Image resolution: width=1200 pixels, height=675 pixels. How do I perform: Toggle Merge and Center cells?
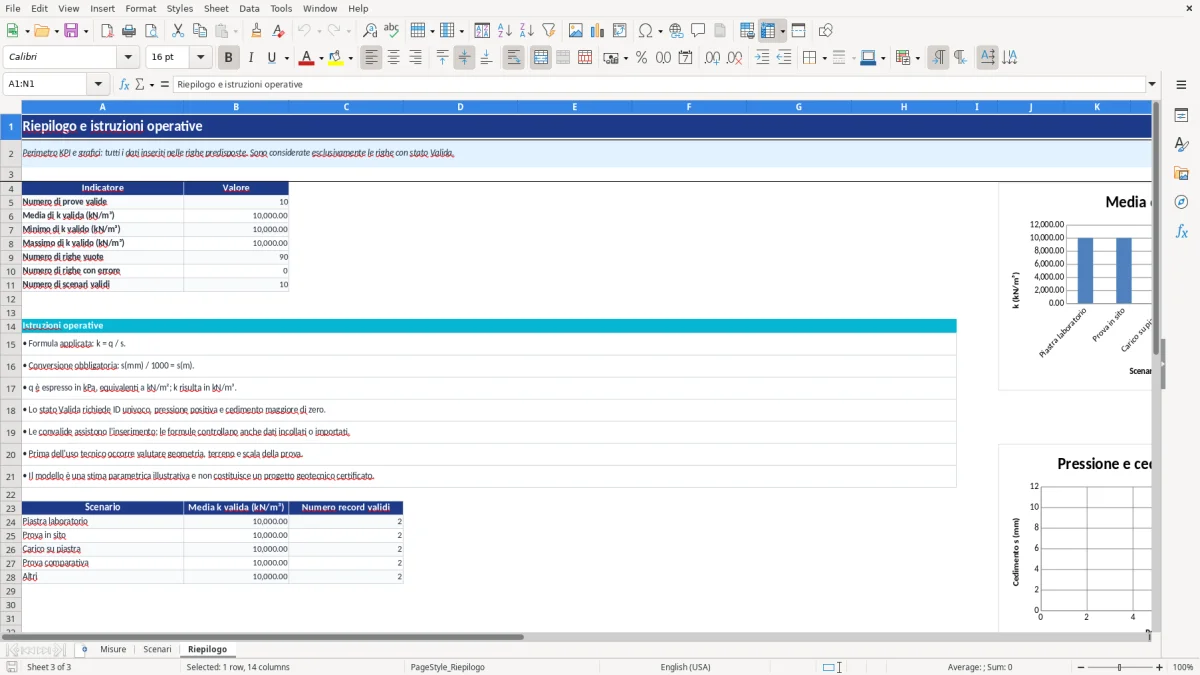tap(541, 58)
